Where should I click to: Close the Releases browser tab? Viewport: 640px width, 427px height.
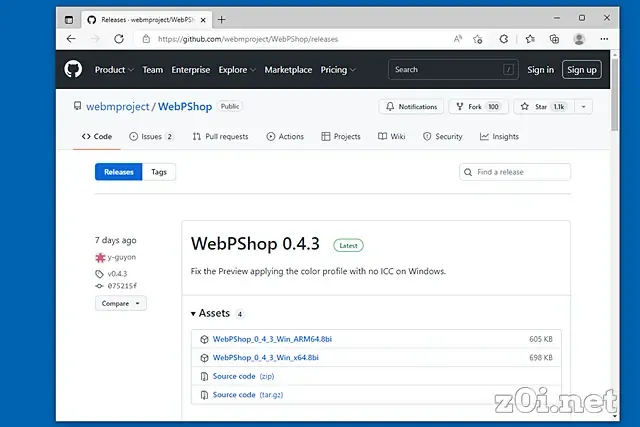203,20
